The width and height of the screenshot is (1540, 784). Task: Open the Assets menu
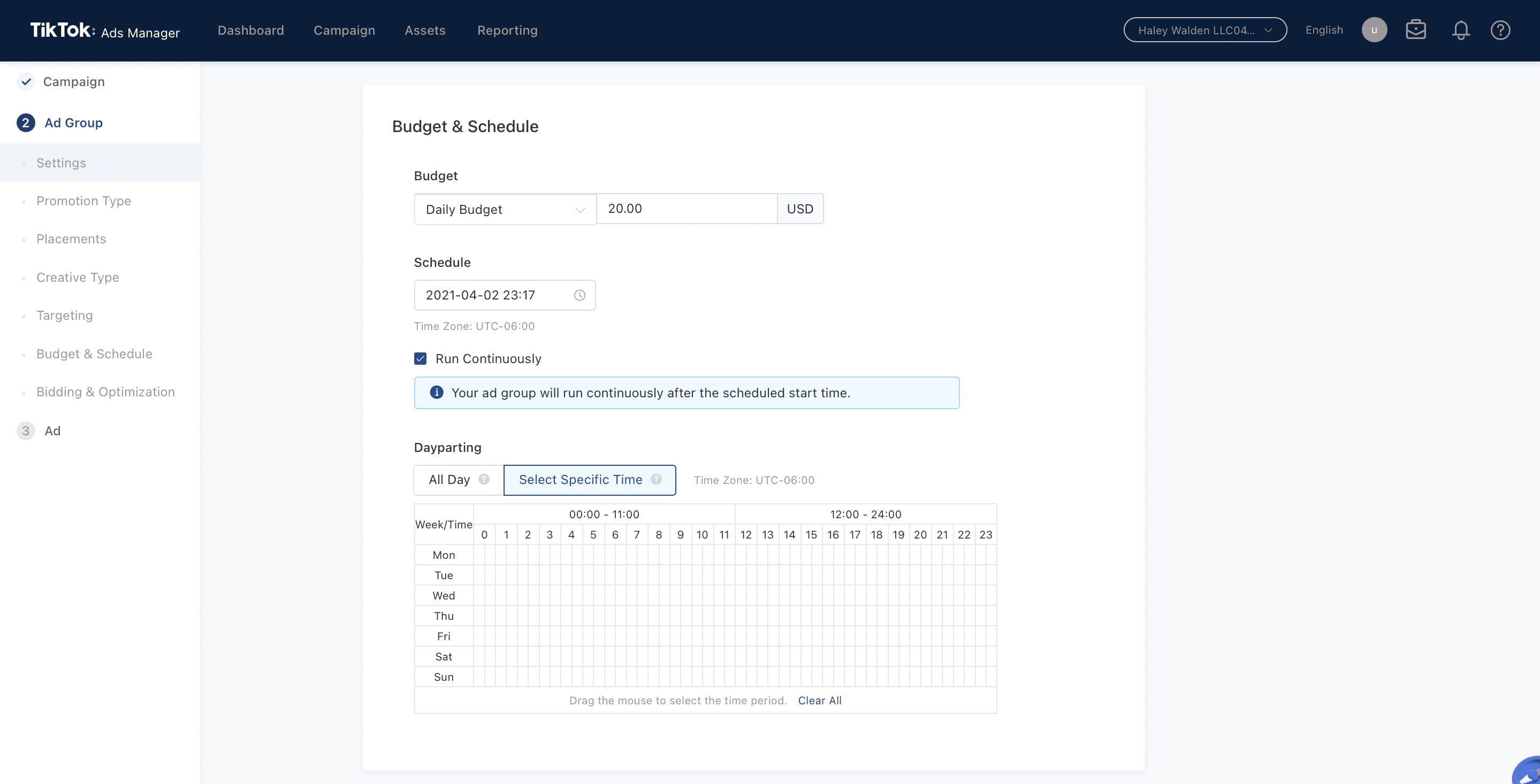pos(424,30)
